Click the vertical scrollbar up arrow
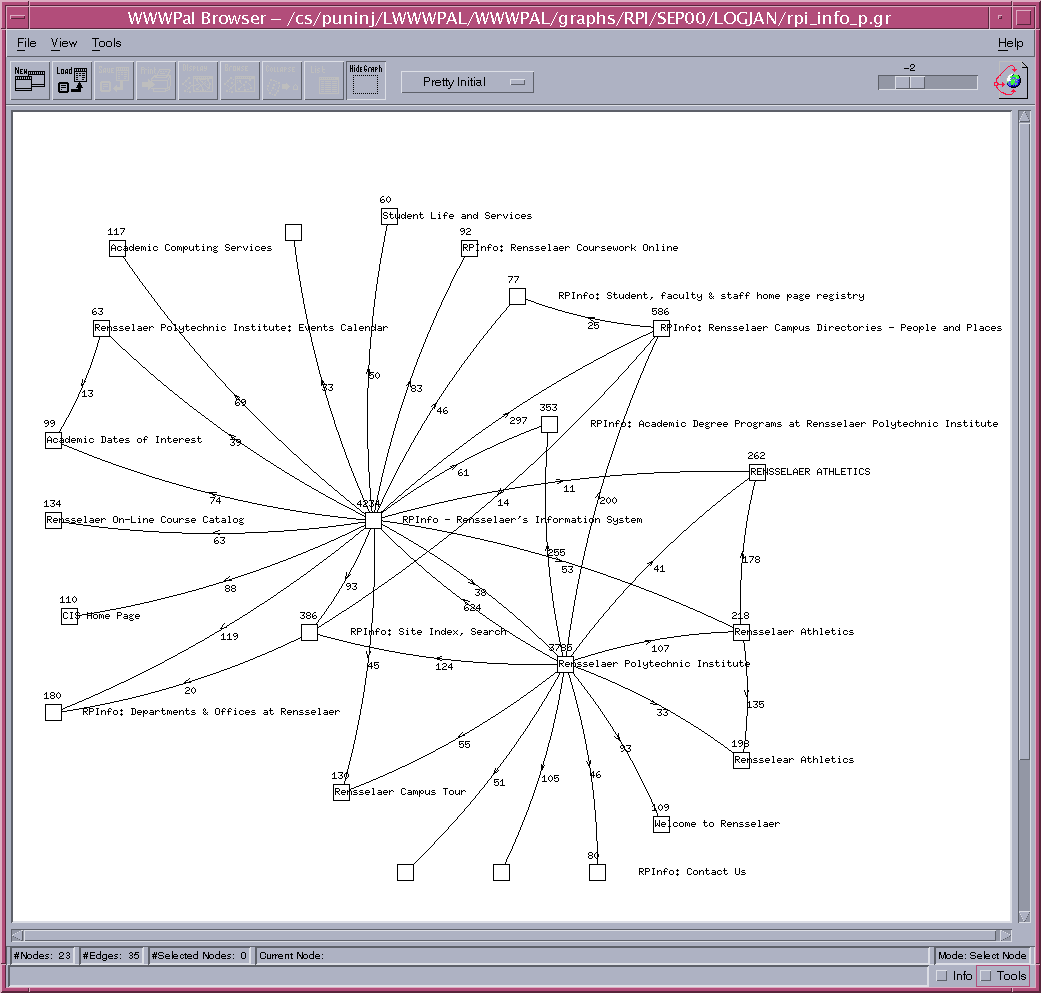The height and width of the screenshot is (993, 1041). 1024,117
